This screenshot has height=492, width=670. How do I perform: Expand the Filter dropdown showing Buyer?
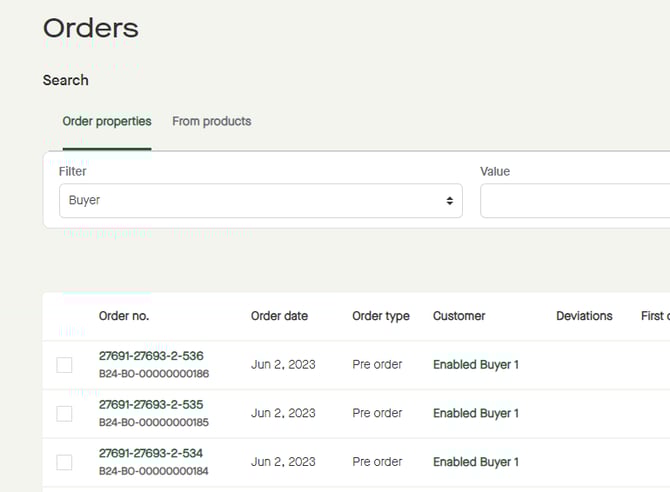point(260,201)
